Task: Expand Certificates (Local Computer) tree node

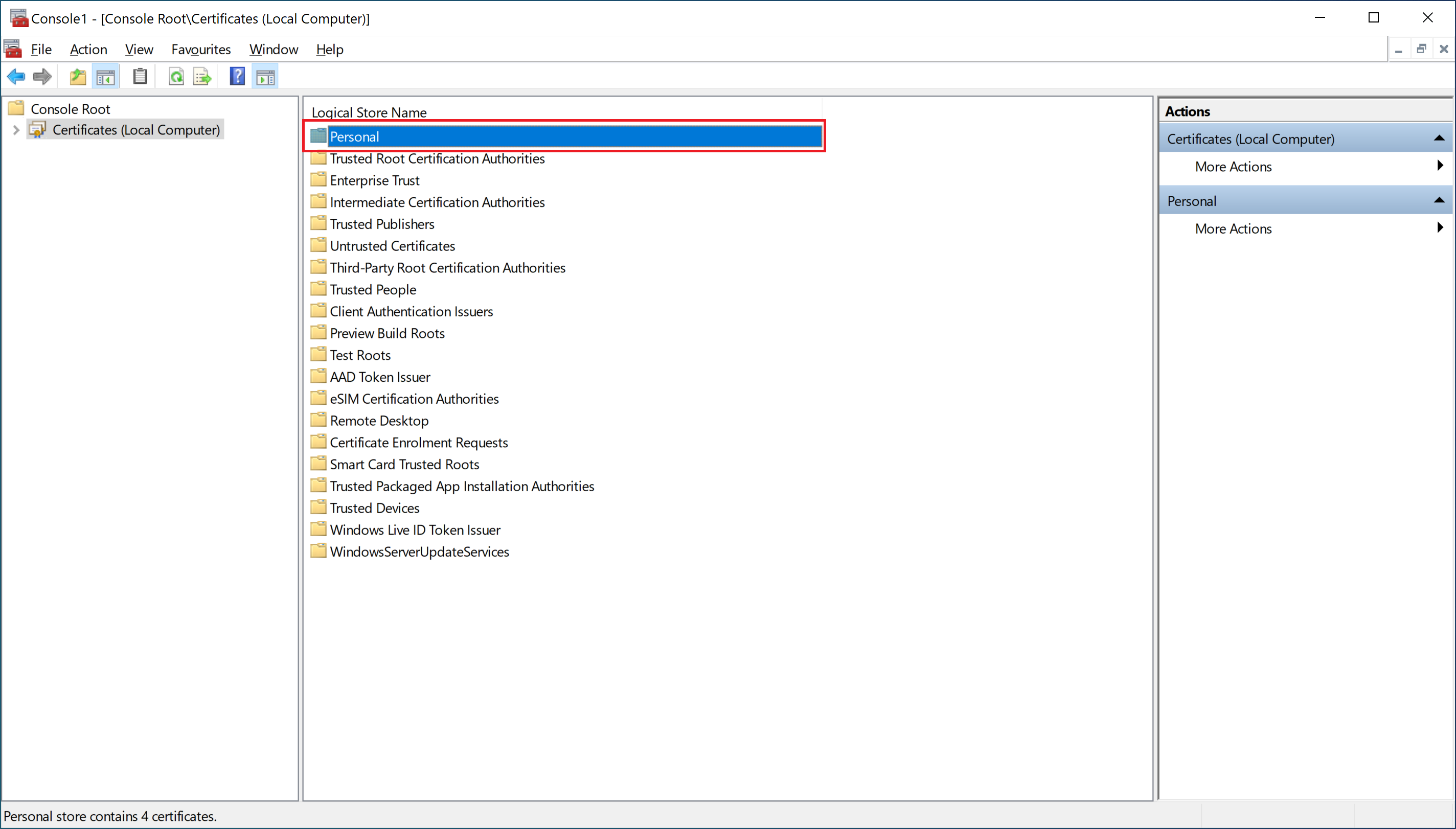Action: pos(16,130)
